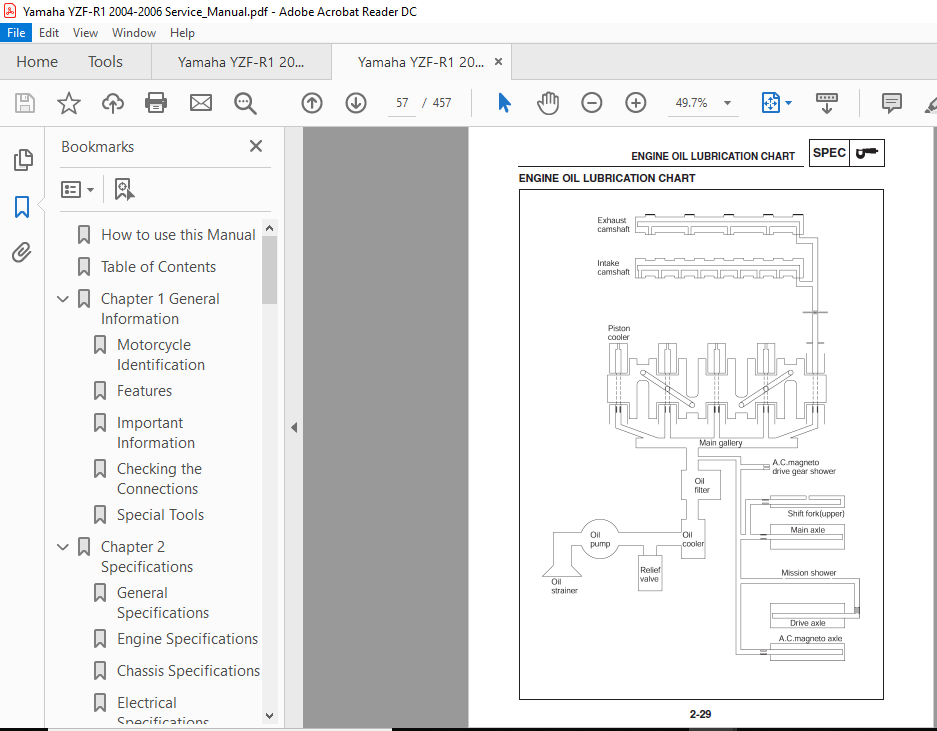The width and height of the screenshot is (937, 731).
Task: Go to Electrical Specifications bookmark
Action: [163, 710]
